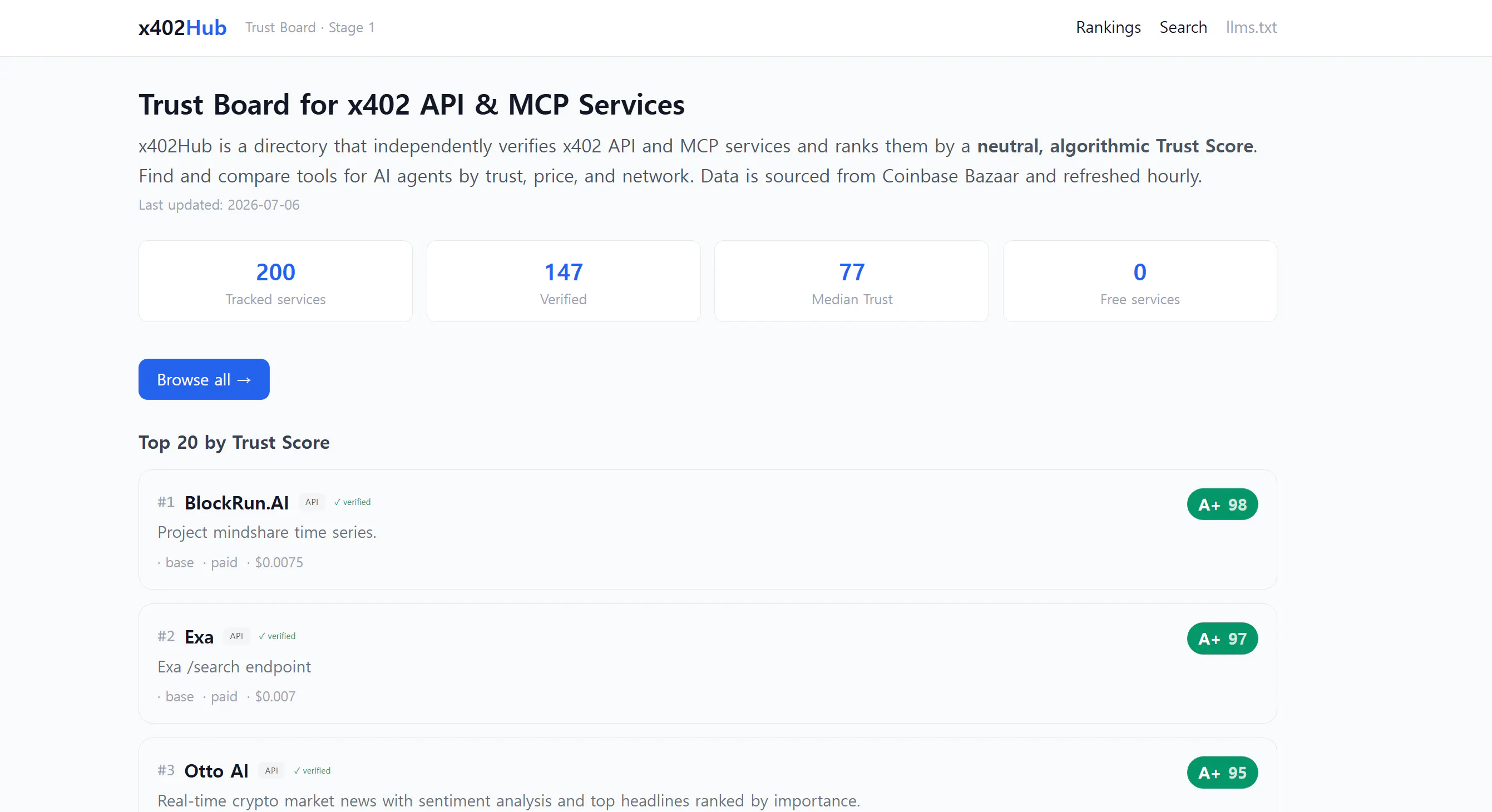The width and height of the screenshot is (1492, 812).
Task: Click the 'Last updated: 2026-07-06' text
Action: (219, 205)
